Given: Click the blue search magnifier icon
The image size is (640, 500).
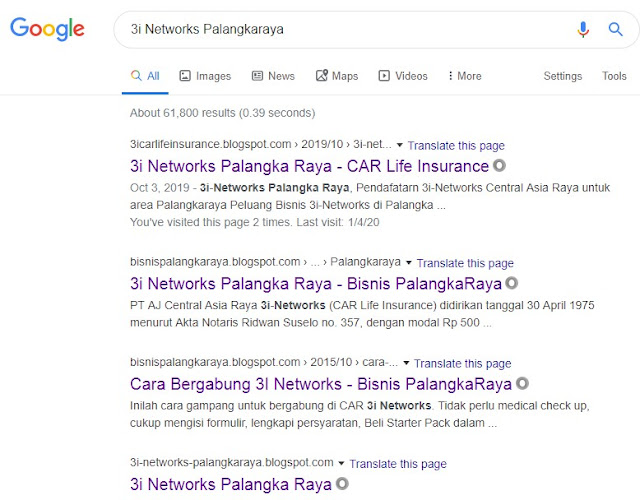Looking at the screenshot, I should [615, 29].
